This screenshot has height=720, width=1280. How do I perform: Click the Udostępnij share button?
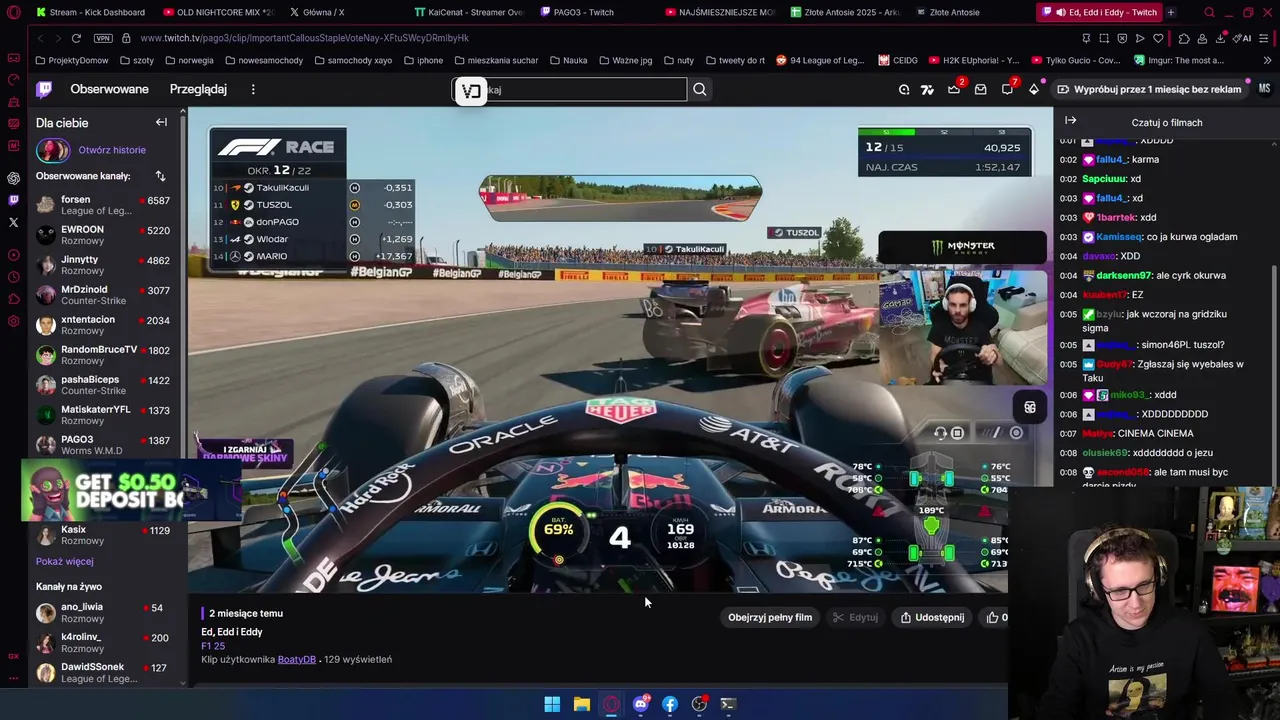click(x=932, y=617)
